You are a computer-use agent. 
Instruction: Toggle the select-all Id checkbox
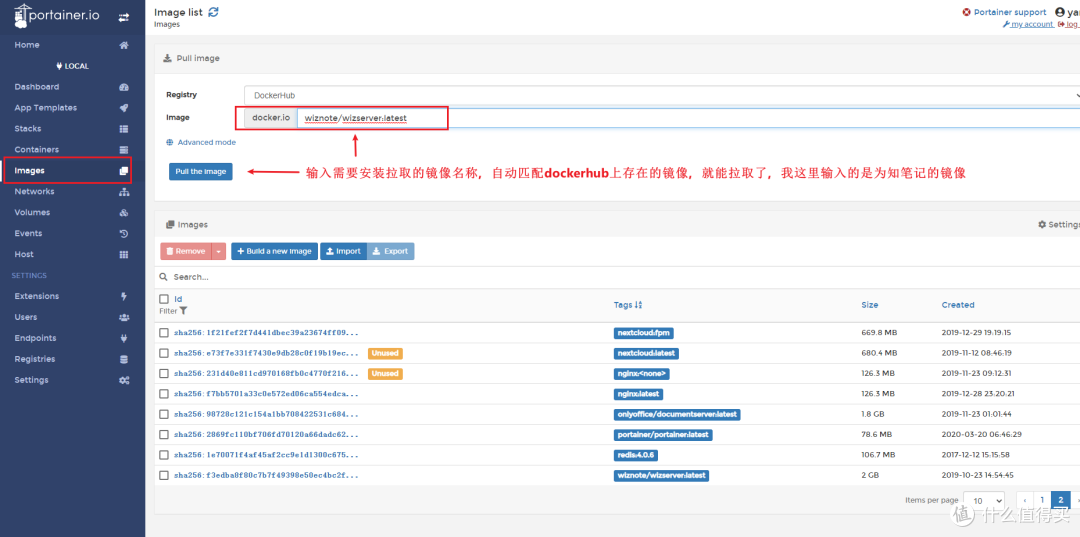pos(164,299)
